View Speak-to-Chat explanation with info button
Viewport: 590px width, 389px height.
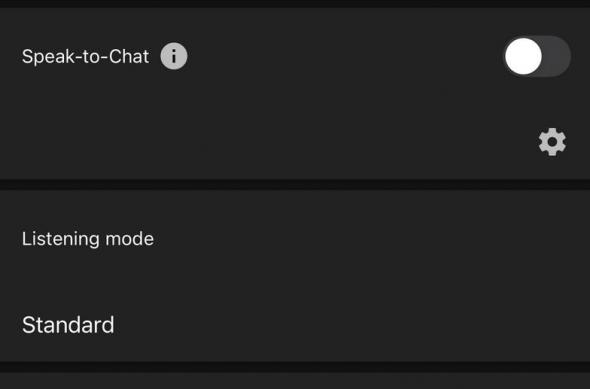(x=174, y=56)
